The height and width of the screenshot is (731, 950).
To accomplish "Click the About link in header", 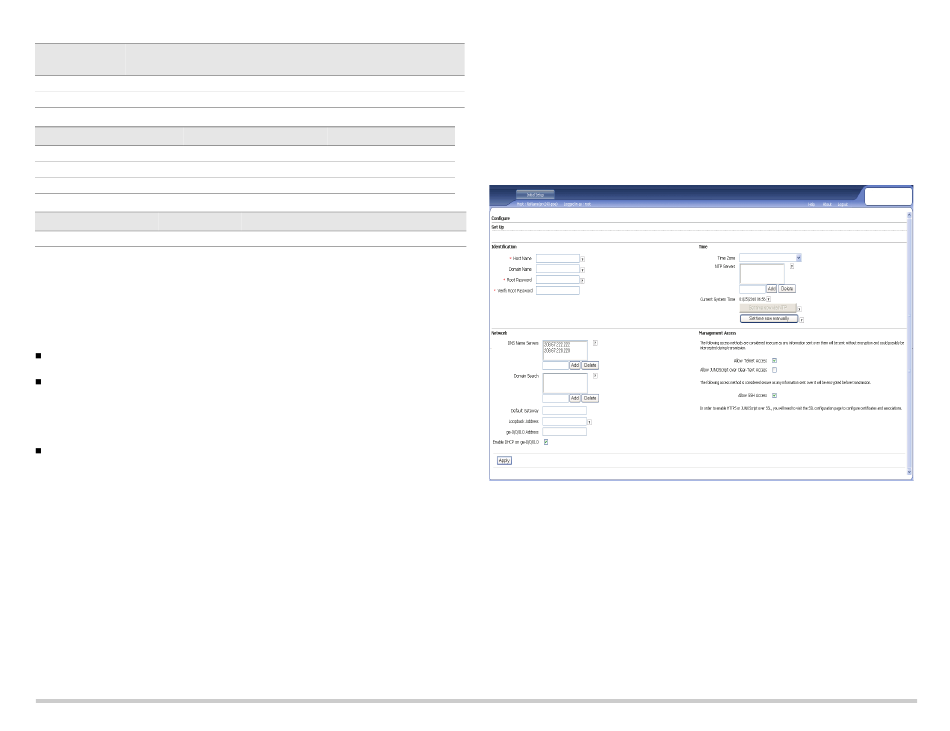I will (826, 205).
